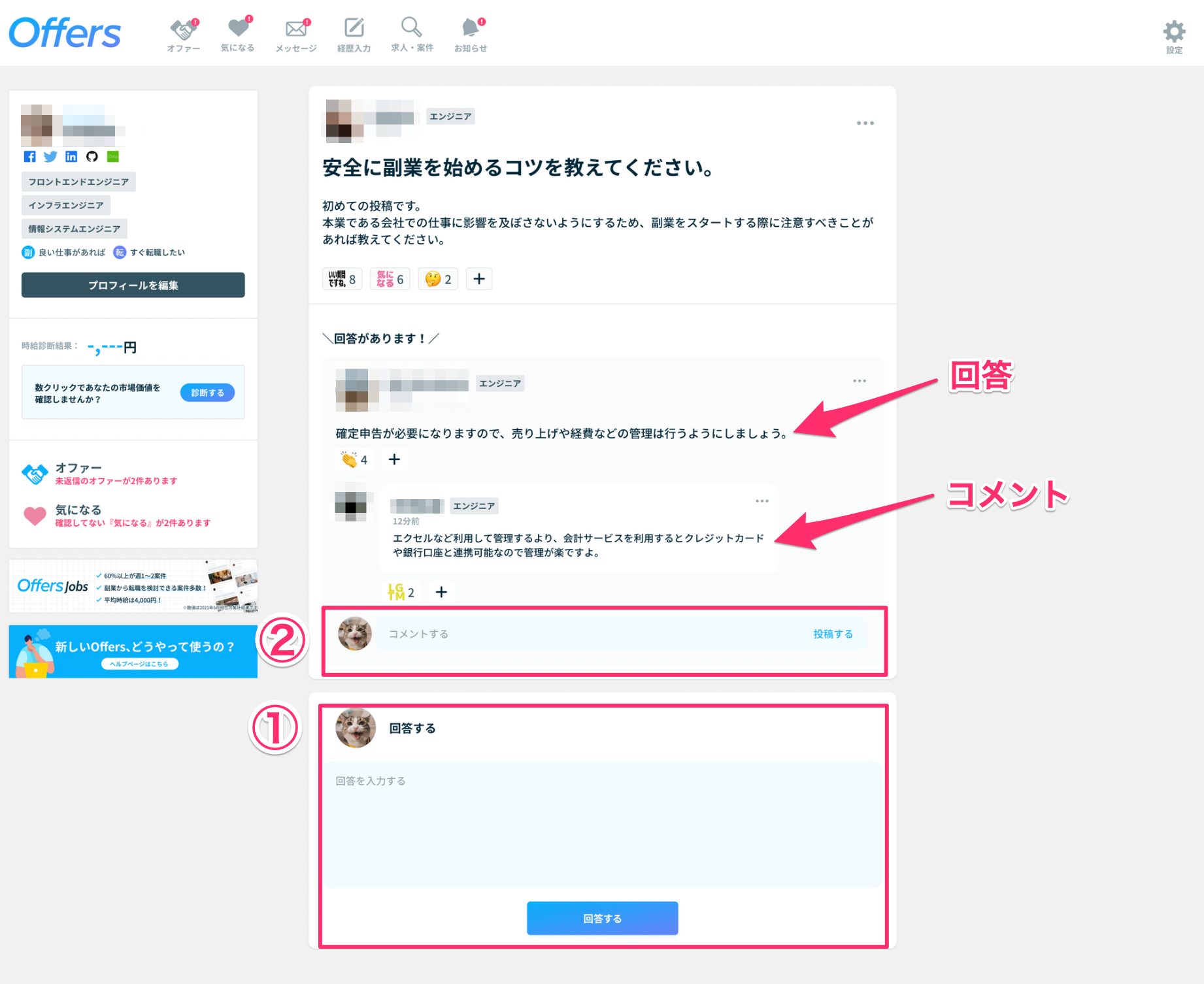Click フロントエンドエンジニア tag
The image size is (1204, 984).
click(78, 182)
